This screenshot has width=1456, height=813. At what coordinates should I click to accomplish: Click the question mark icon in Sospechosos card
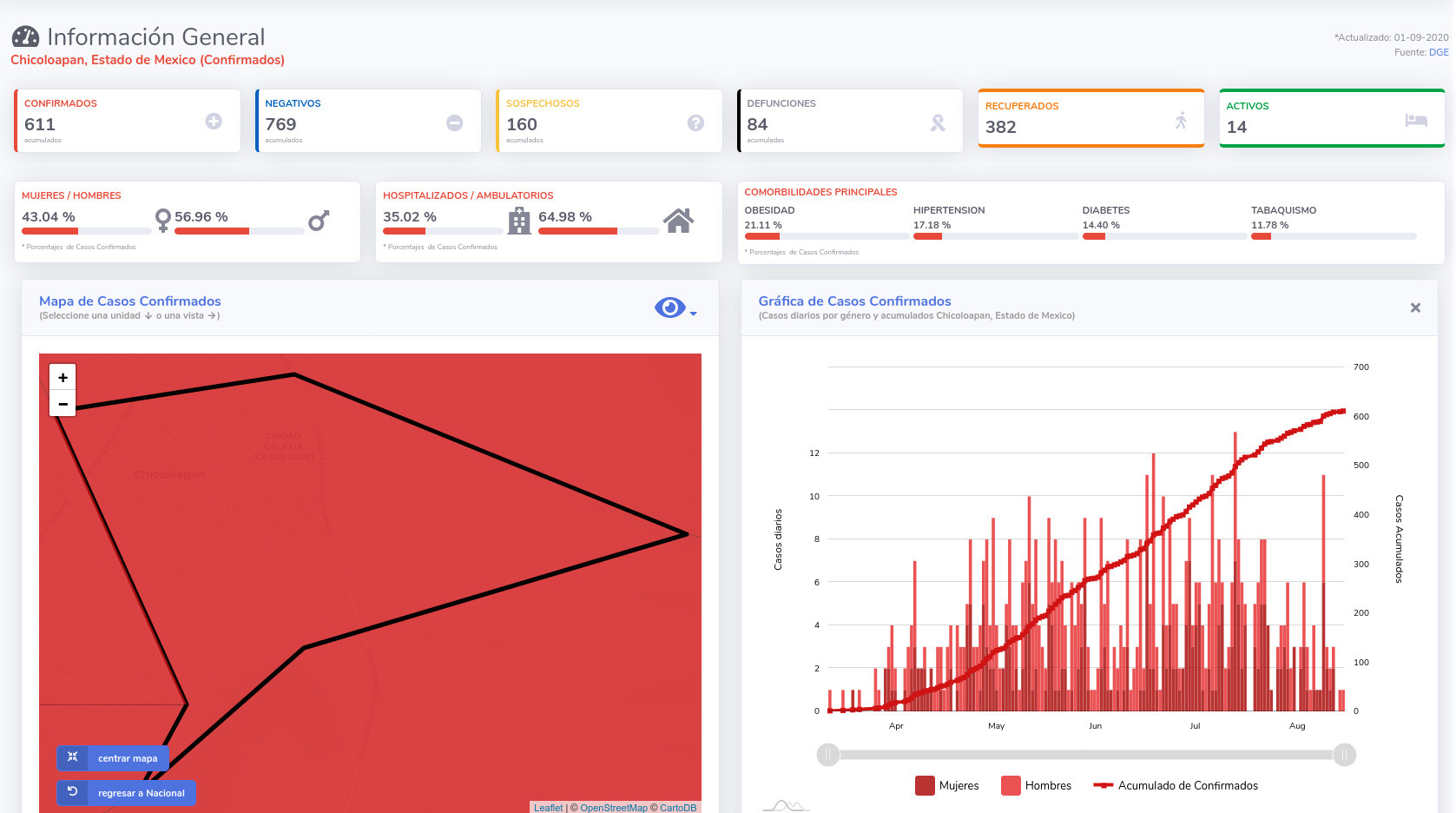[695, 123]
